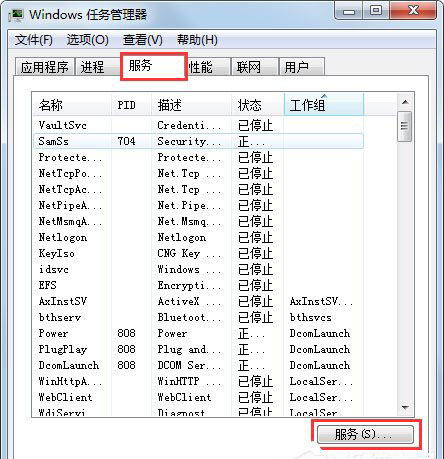Sort by the 工作组 column header

pos(324,105)
